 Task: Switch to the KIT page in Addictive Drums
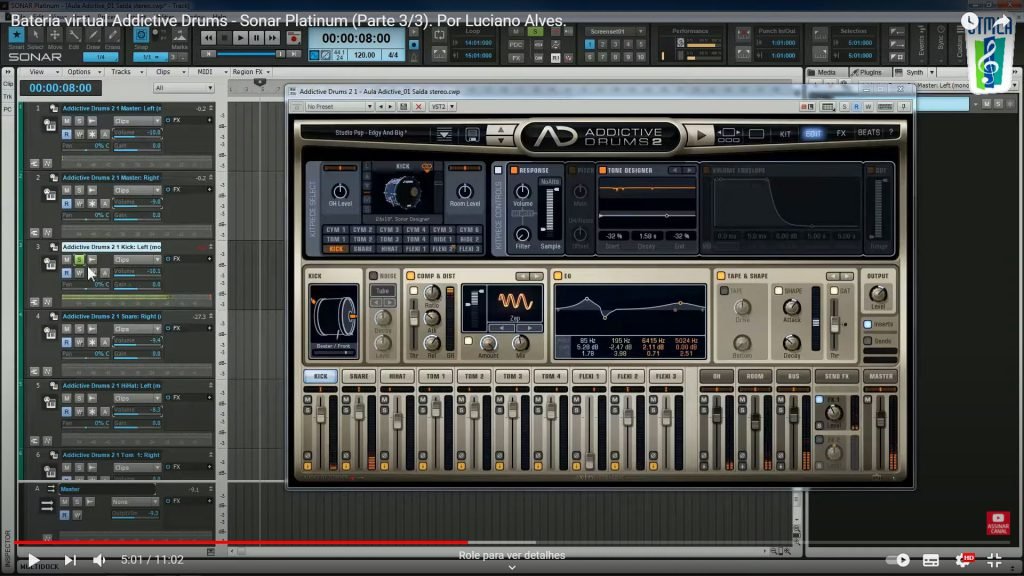[785, 133]
